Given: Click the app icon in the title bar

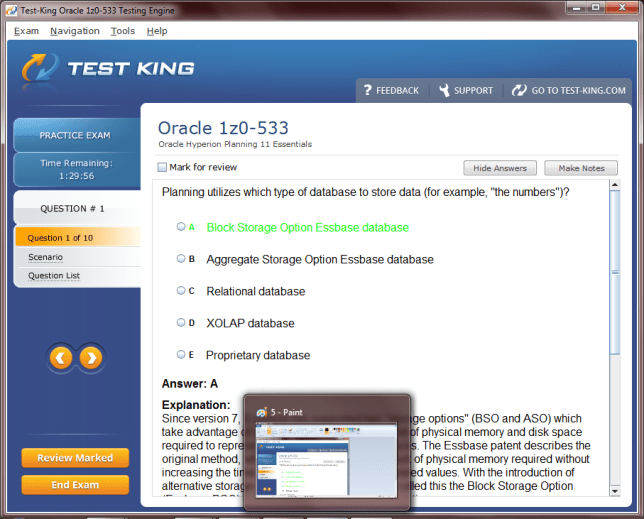Looking at the screenshot, I should coord(12,10).
